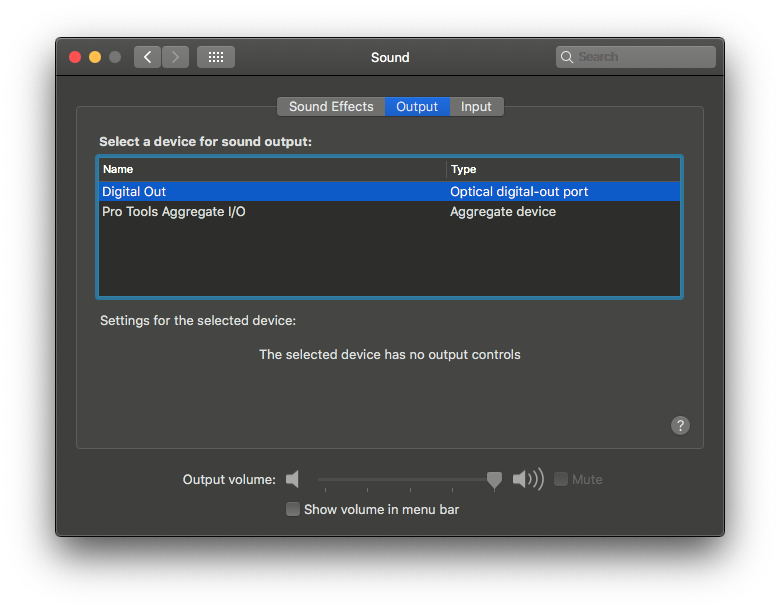Click the search magnifier icon

[x=567, y=57]
